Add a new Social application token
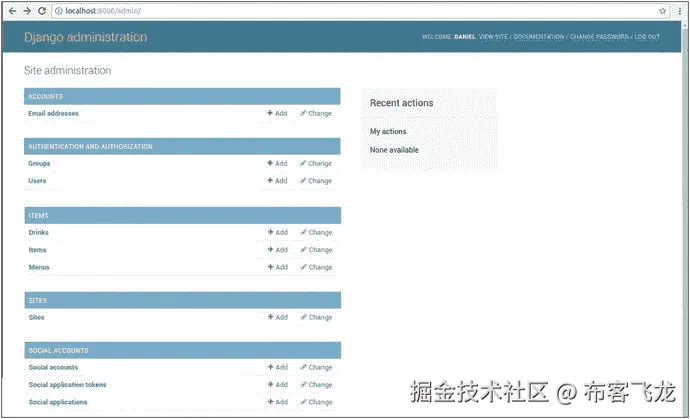The image size is (690, 419). click(x=278, y=385)
